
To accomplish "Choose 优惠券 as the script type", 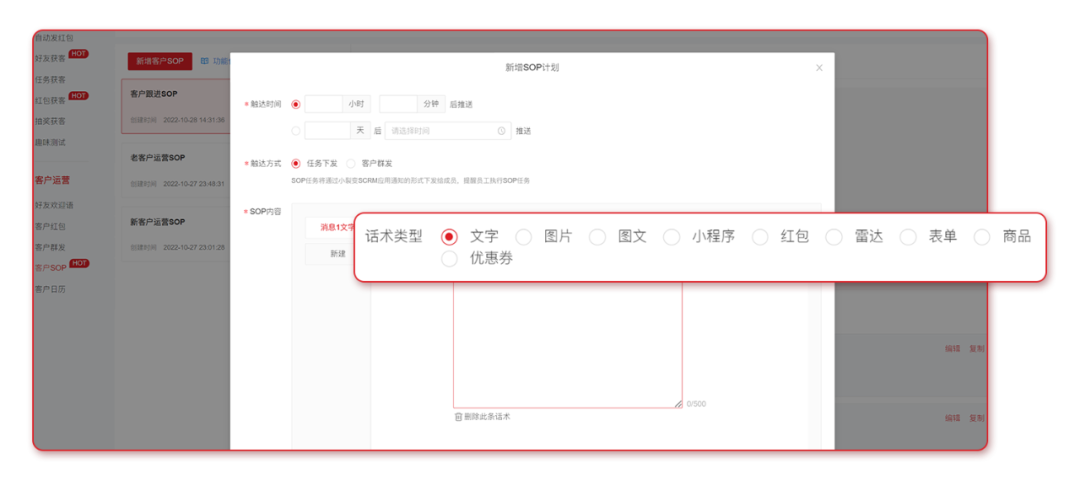I will pos(449,259).
